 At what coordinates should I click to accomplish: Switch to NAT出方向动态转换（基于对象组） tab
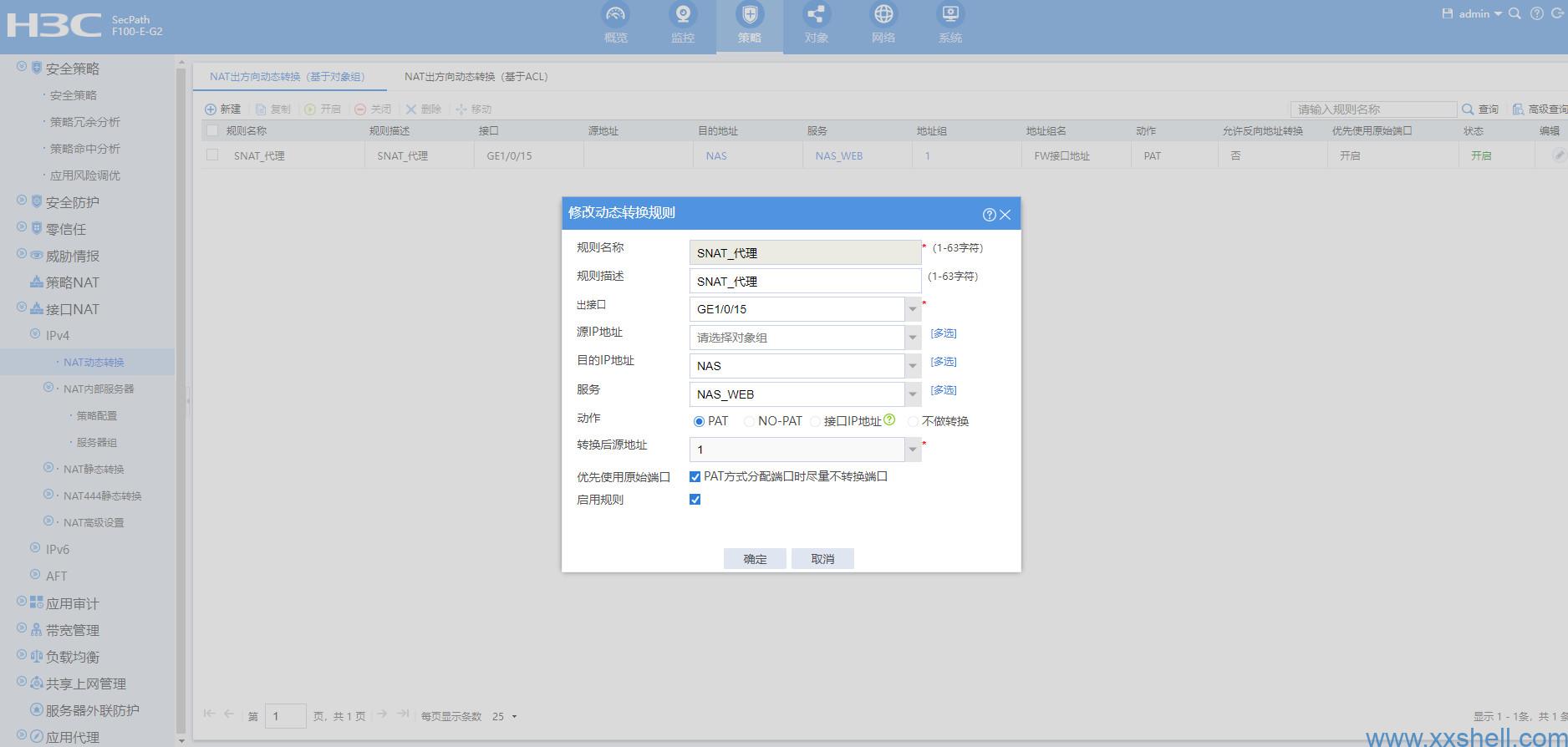coord(288,77)
